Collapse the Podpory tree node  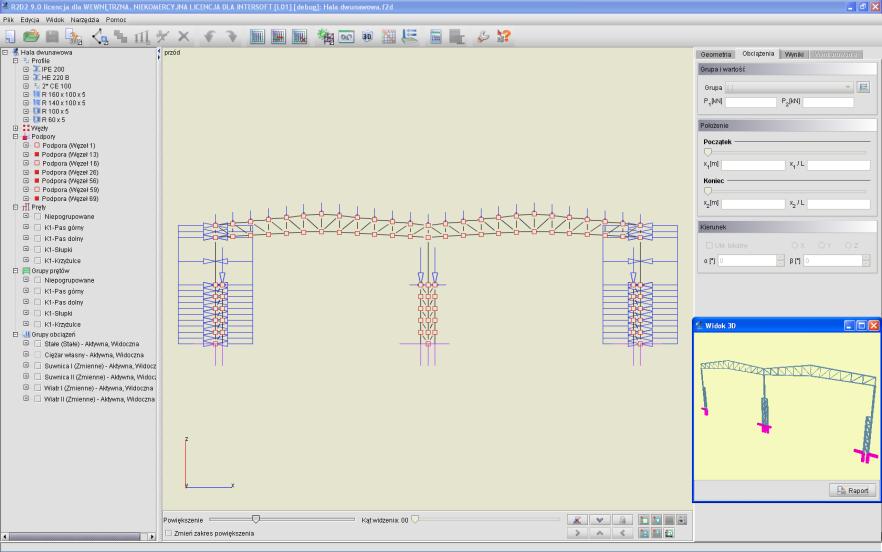coord(16,136)
